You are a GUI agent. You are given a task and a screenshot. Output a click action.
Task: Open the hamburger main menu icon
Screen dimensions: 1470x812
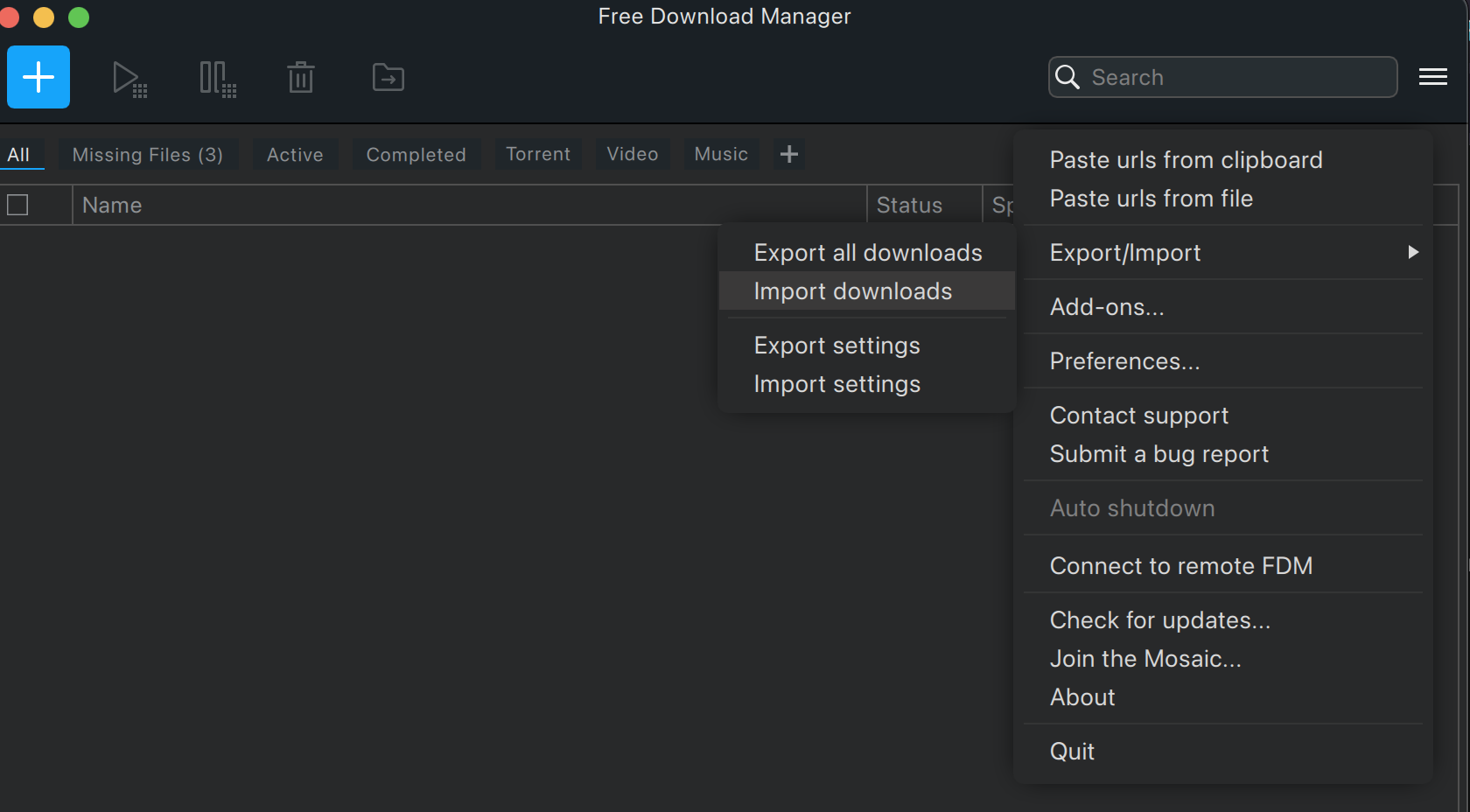pyautogui.click(x=1432, y=77)
